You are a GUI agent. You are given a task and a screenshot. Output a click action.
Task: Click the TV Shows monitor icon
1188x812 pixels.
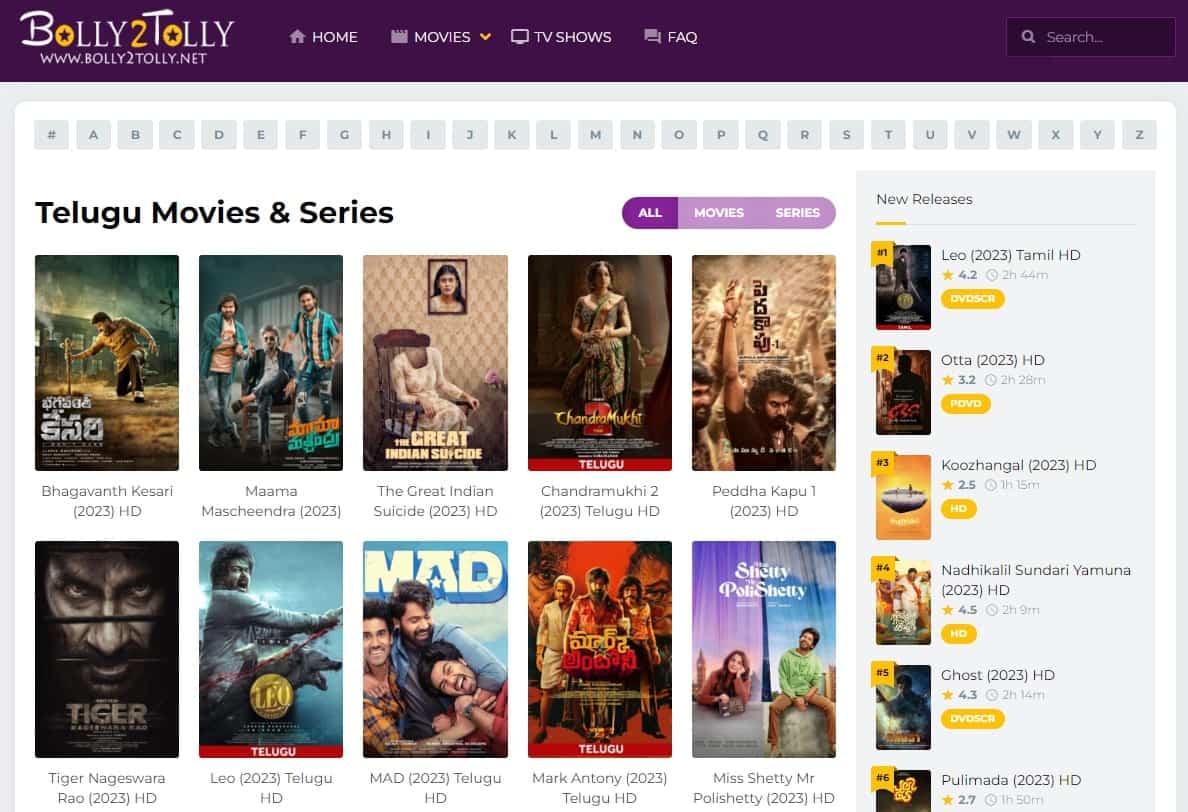[x=519, y=36]
